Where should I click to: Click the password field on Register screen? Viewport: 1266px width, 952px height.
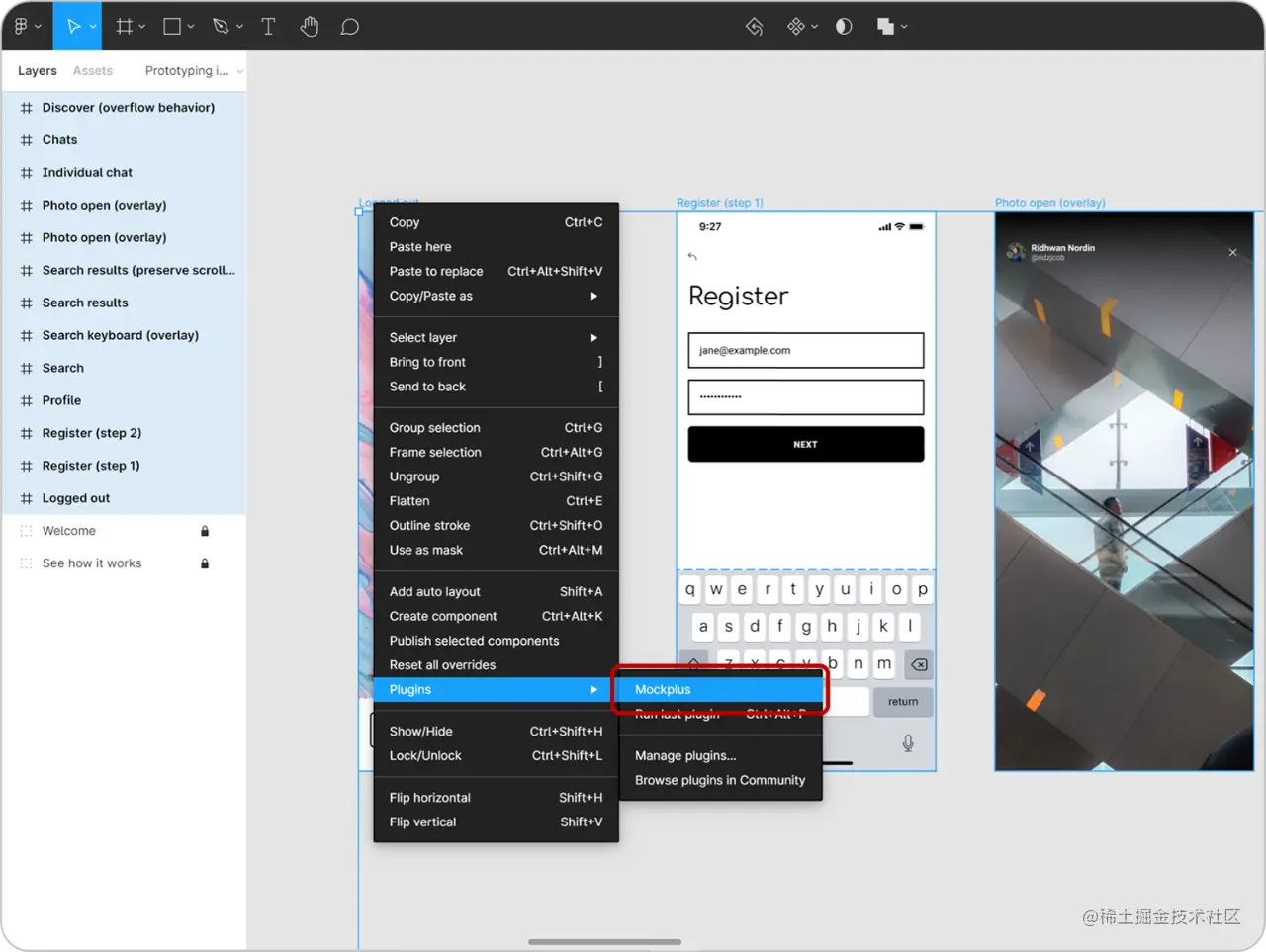coord(806,396)
